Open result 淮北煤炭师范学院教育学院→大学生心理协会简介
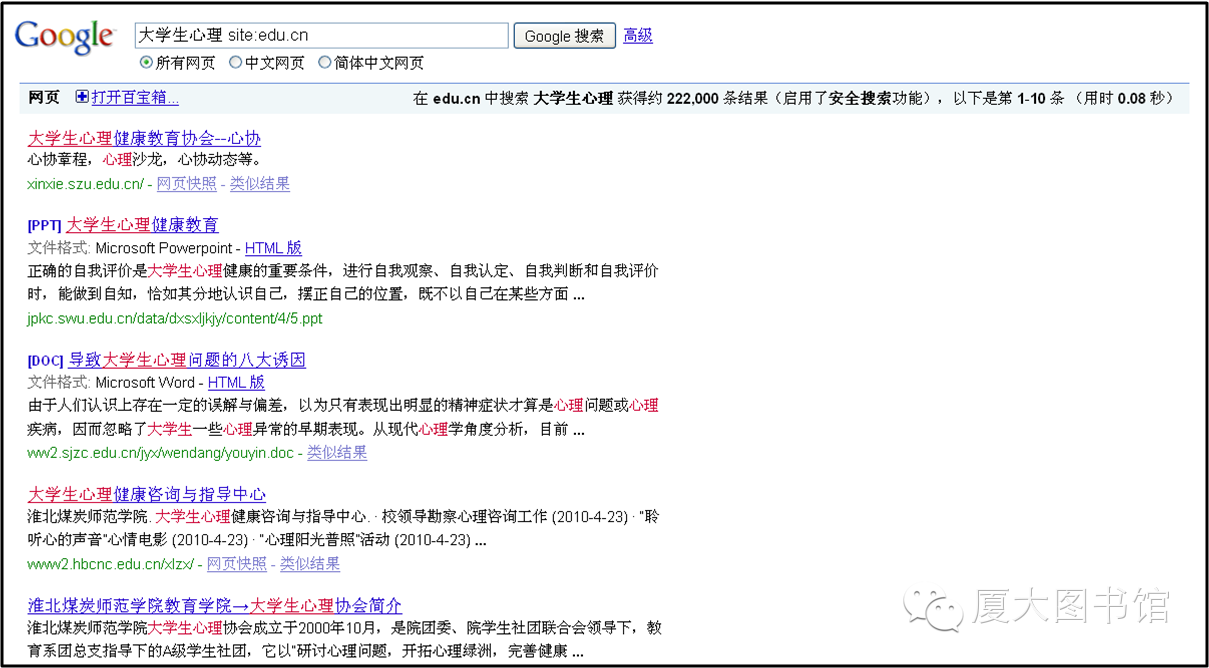Screen dimensions: 1209x668 point(215,605)
